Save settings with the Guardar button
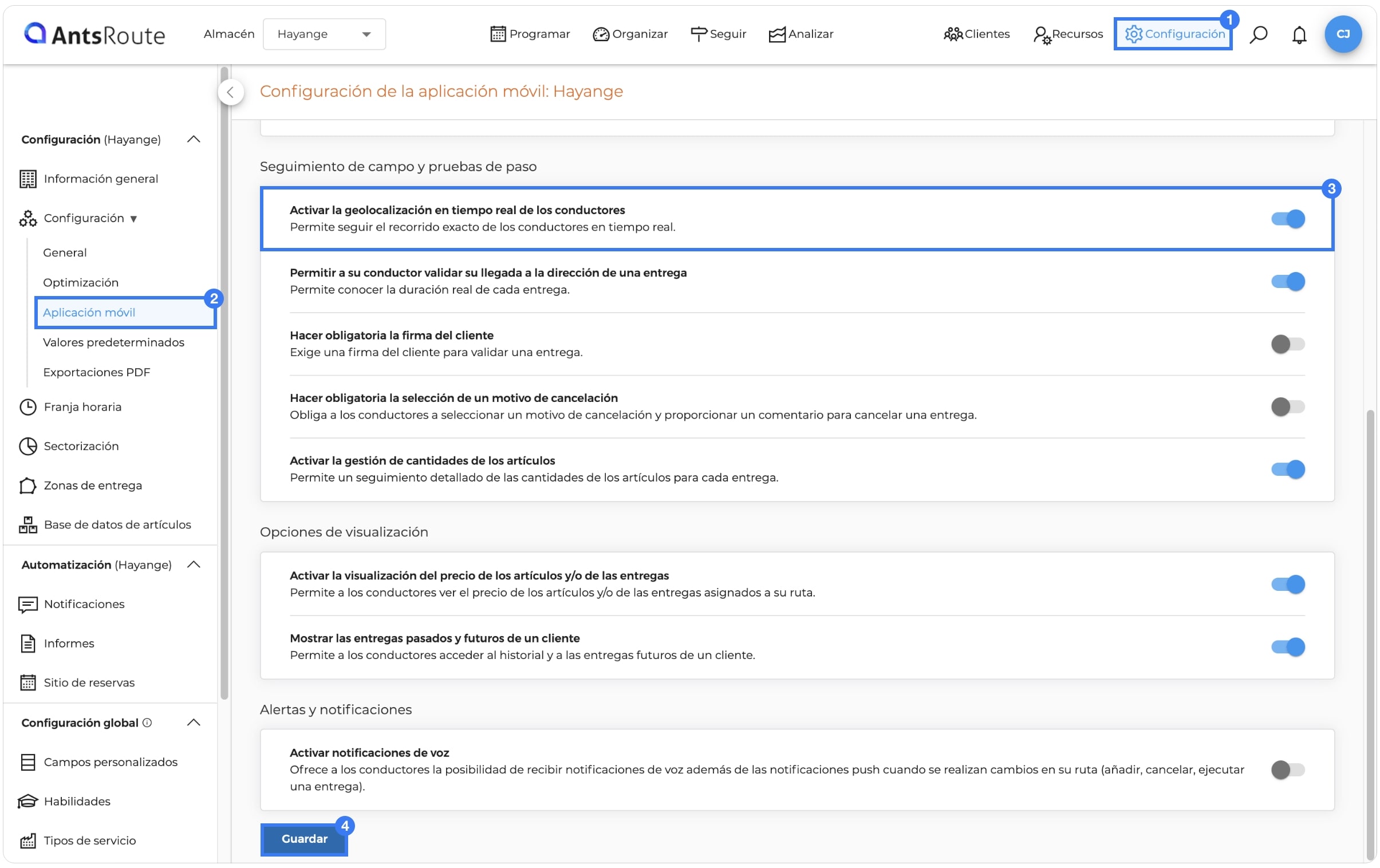The height and width of the screenshot is (868, 1380). point(304,838)
